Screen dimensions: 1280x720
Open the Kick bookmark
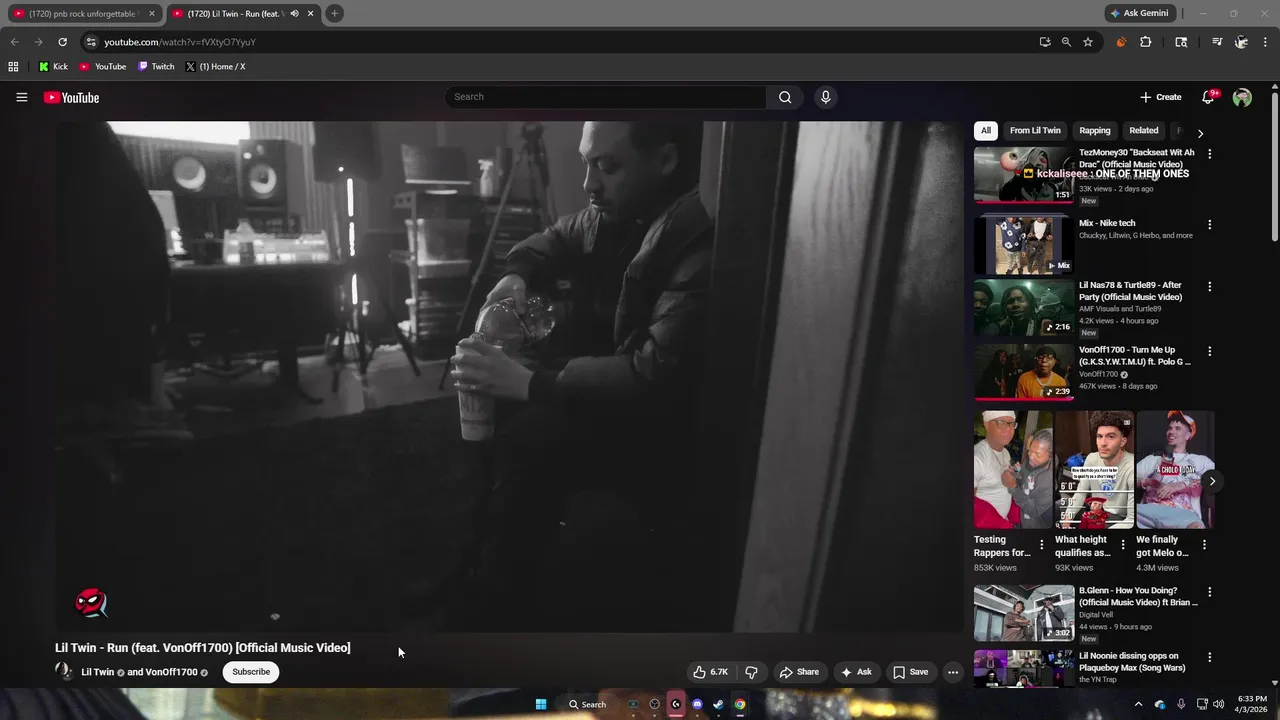(x=53, y=67)
